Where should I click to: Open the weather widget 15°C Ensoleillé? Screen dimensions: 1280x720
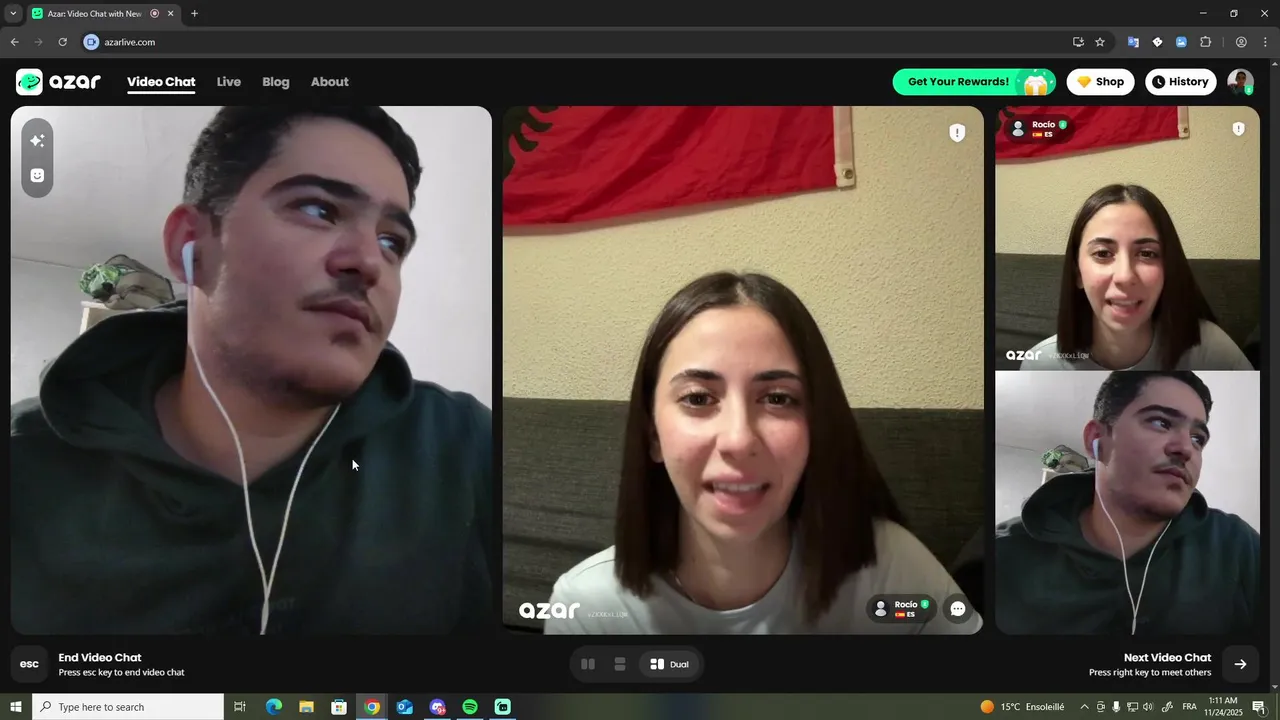1022,707
